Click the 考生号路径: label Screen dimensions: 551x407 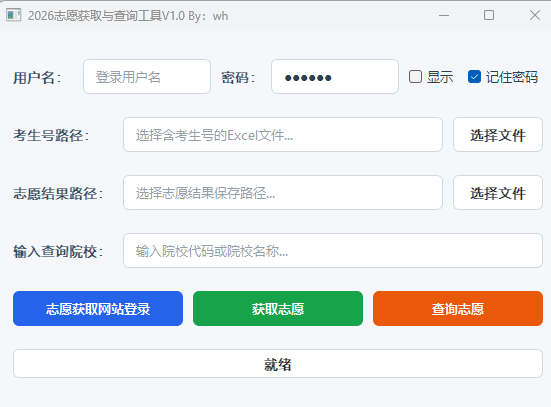[51, 135]
